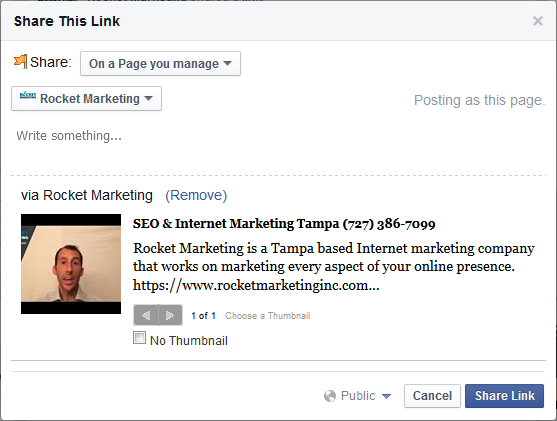Click the Cancel button
Image resolution: width=557 pixels, height=421 pixels.
432,396
